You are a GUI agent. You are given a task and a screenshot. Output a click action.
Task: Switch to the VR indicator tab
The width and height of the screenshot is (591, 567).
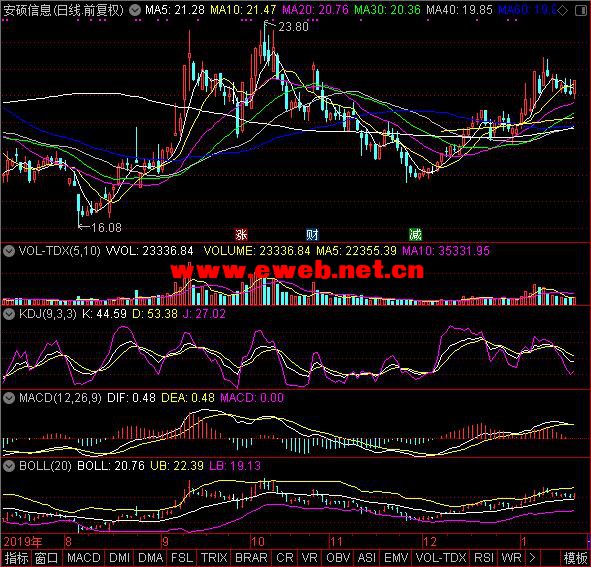(309, 558)
